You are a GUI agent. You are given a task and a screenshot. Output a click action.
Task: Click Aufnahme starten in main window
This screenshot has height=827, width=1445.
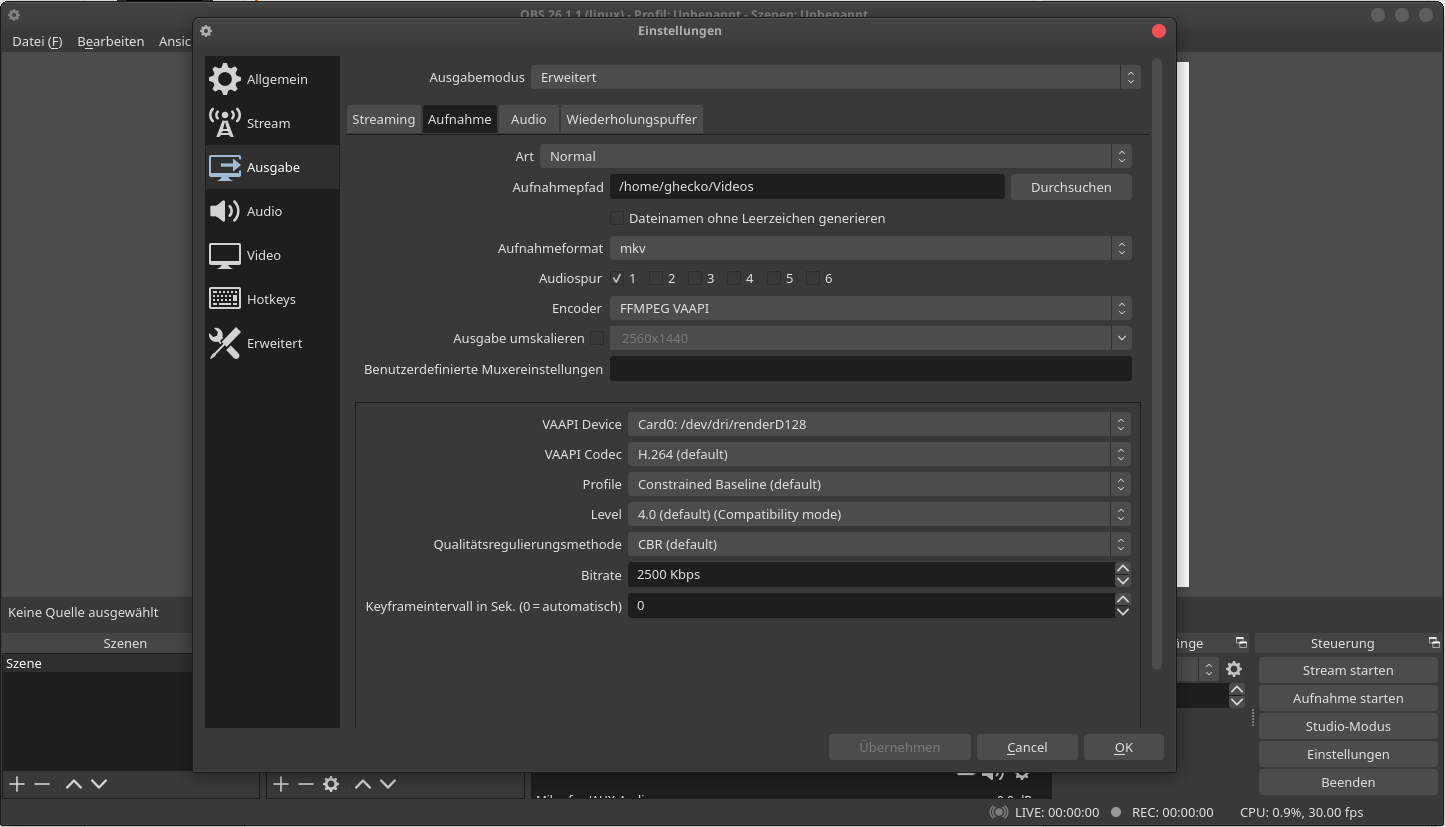(1348, 698)
